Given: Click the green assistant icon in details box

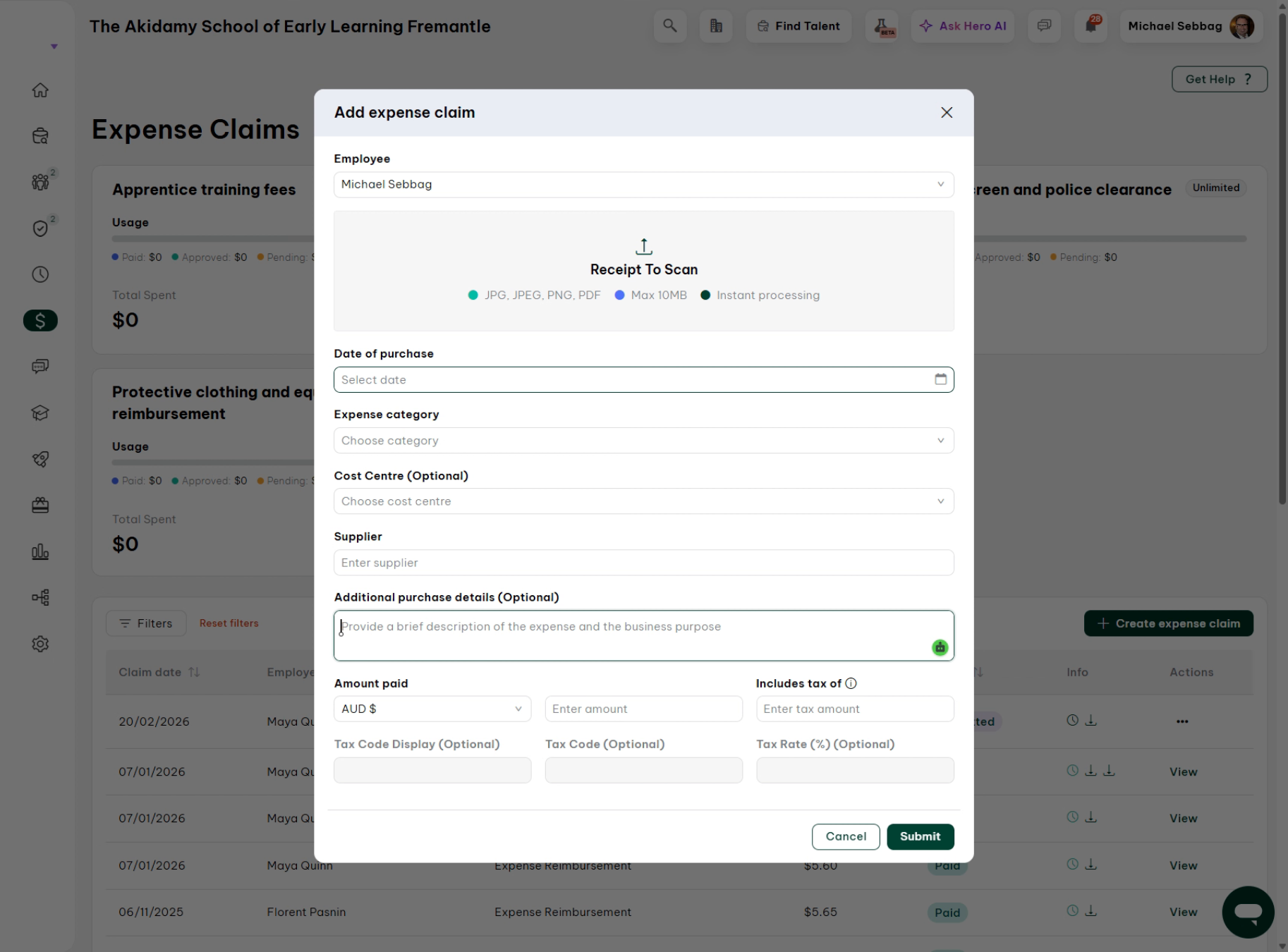Looking at the screenshot, I should 940,647.
